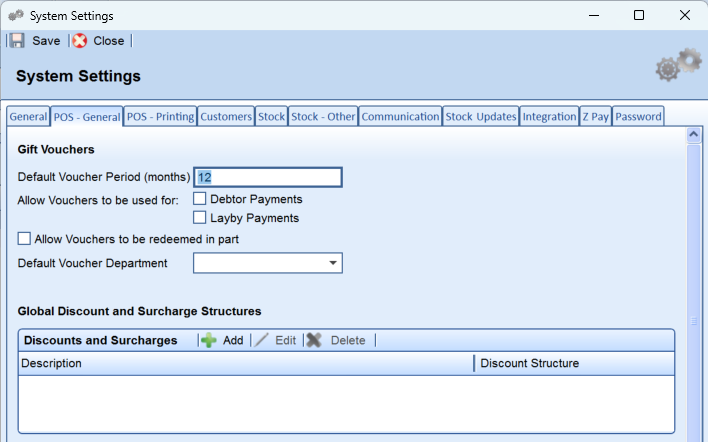Click the Default Voucher Period field

(268, 177)
